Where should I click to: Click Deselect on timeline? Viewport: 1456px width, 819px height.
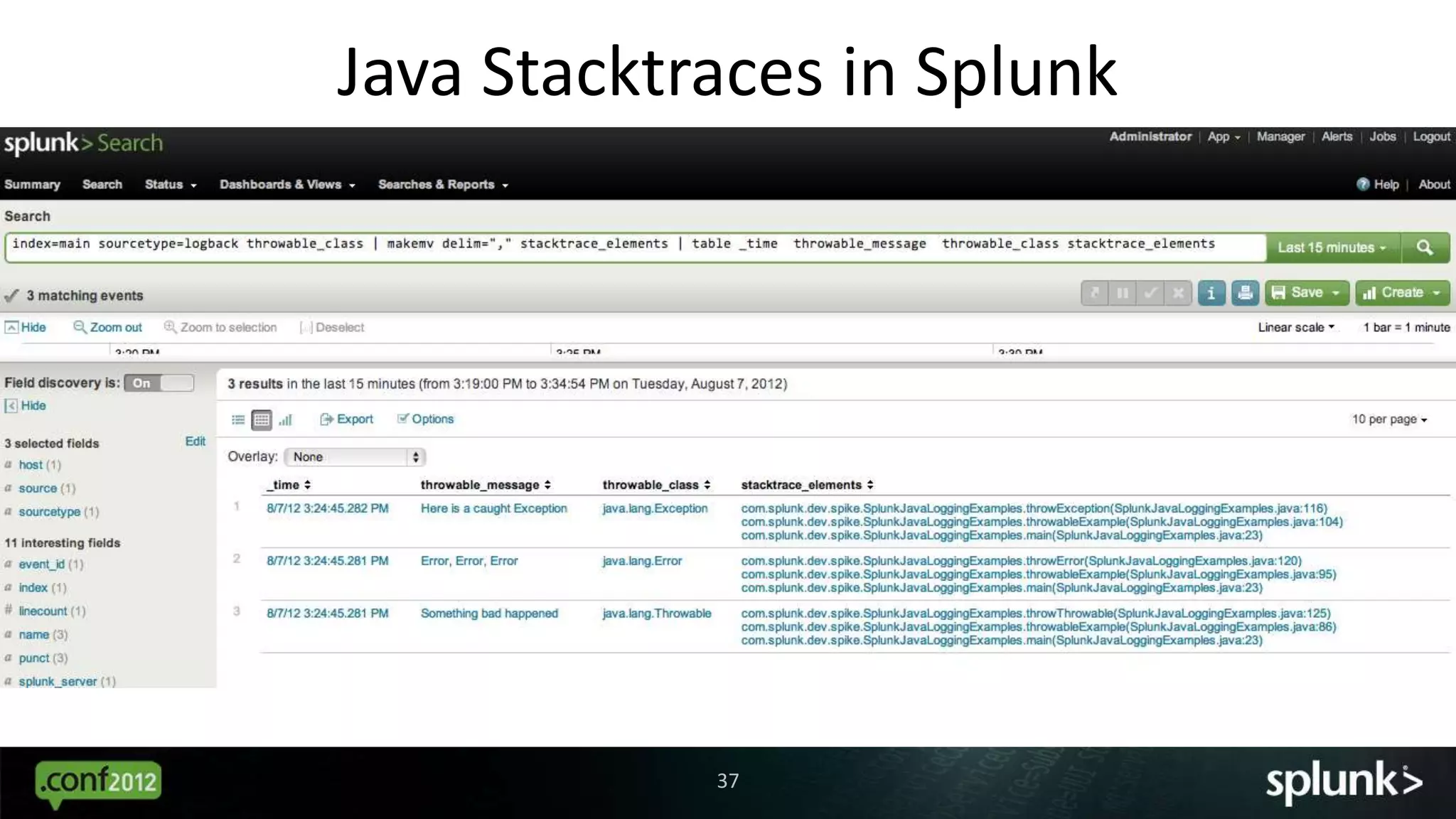pos(332,327)
